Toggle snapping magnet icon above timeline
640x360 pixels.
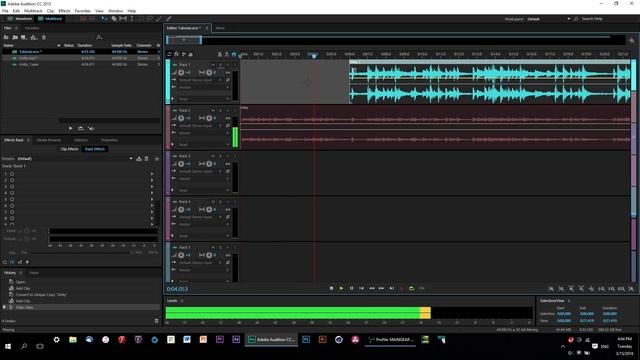pyautogui.click(x=234, y=54)
